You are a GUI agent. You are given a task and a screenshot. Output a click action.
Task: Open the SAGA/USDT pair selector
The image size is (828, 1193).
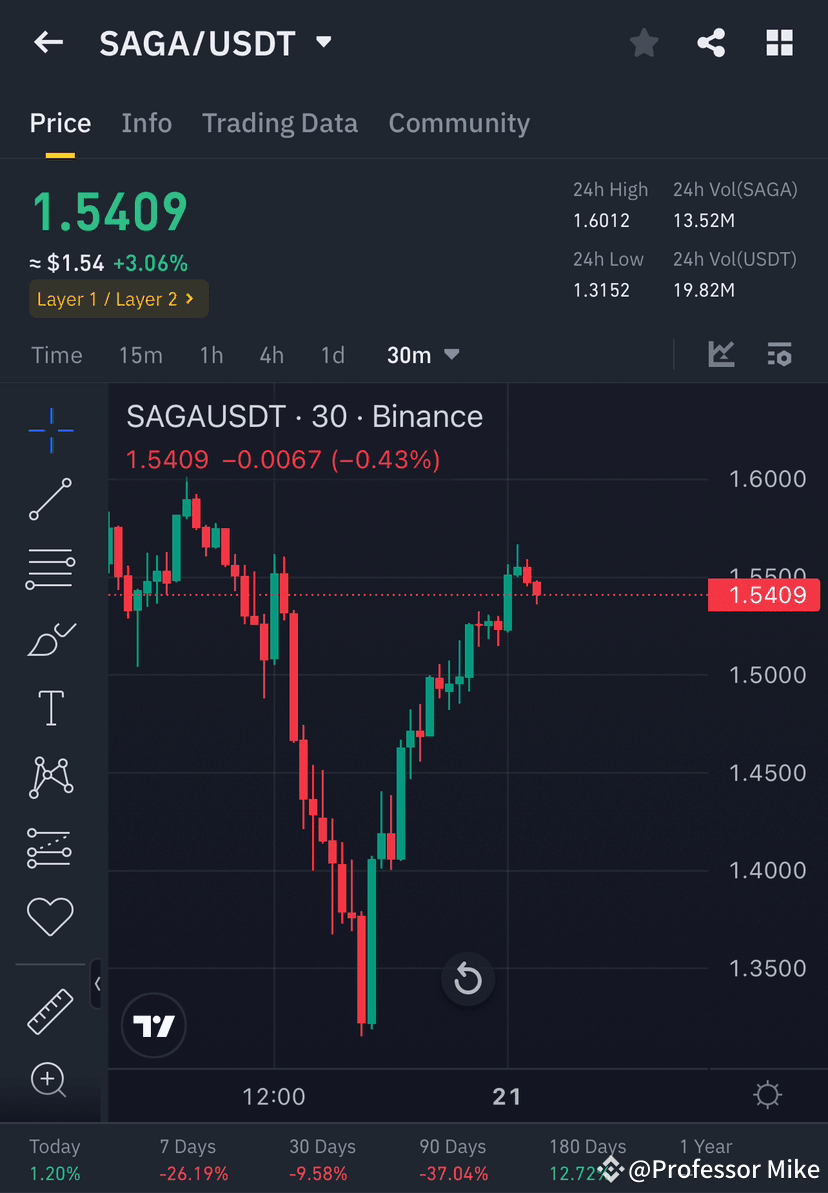pyautogui.click(x=216, y=42)
